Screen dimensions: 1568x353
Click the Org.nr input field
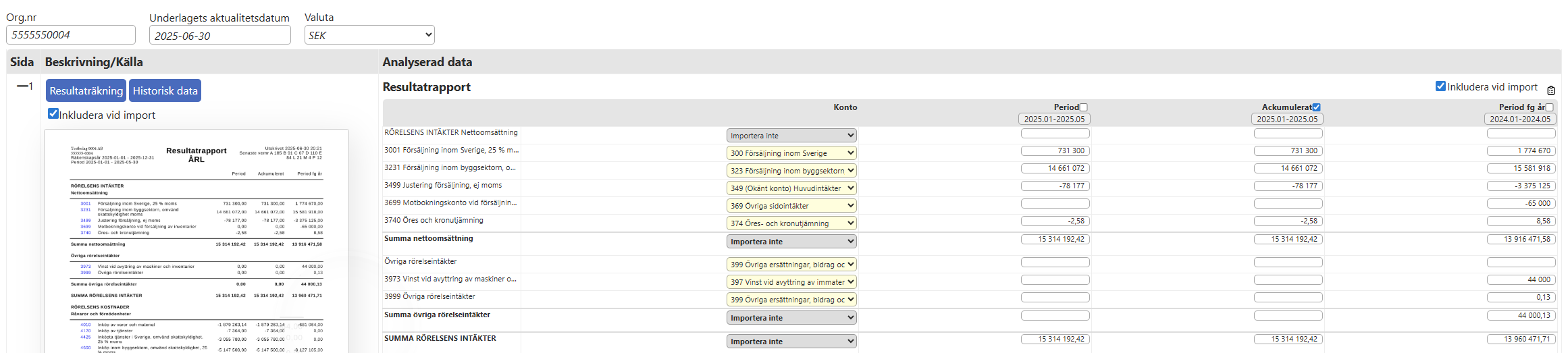tap(71, 35)
